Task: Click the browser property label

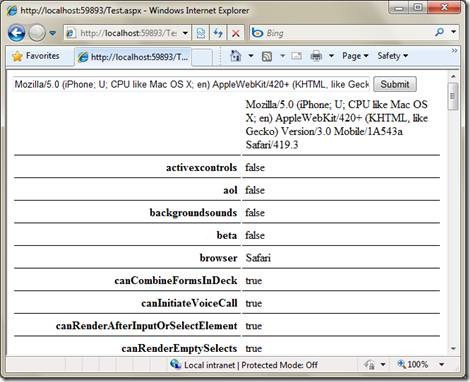Action: point(218,258)
